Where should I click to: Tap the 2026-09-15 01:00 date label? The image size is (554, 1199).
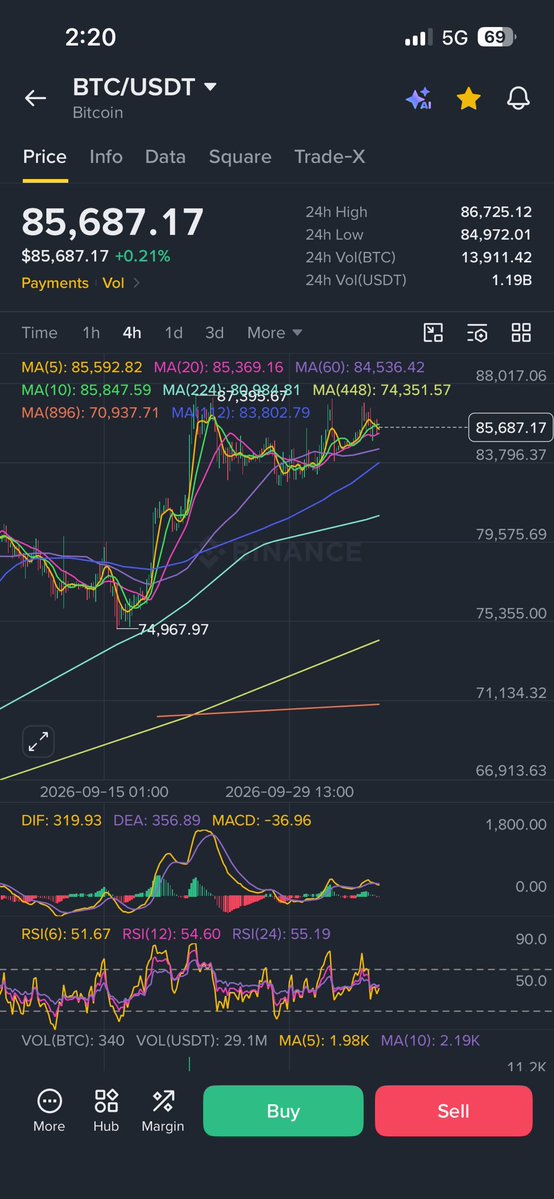[104, 792]
